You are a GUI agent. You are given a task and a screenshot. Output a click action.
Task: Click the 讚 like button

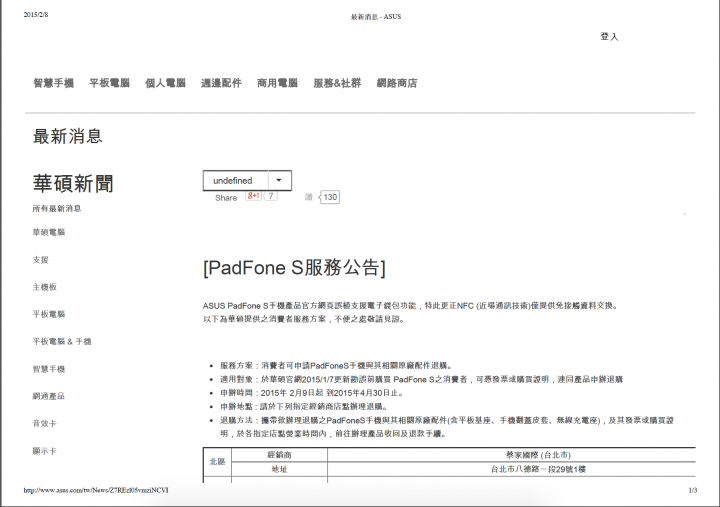point(309,197)
